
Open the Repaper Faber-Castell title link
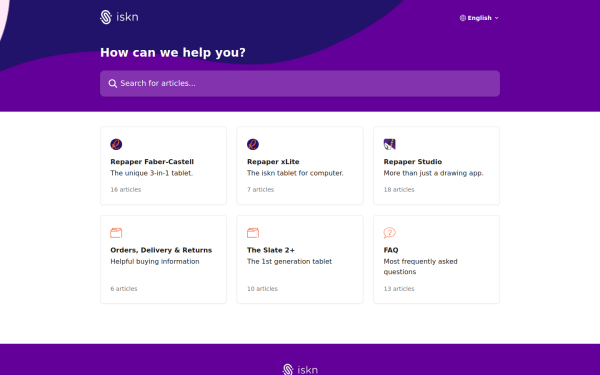click(152, 162)
